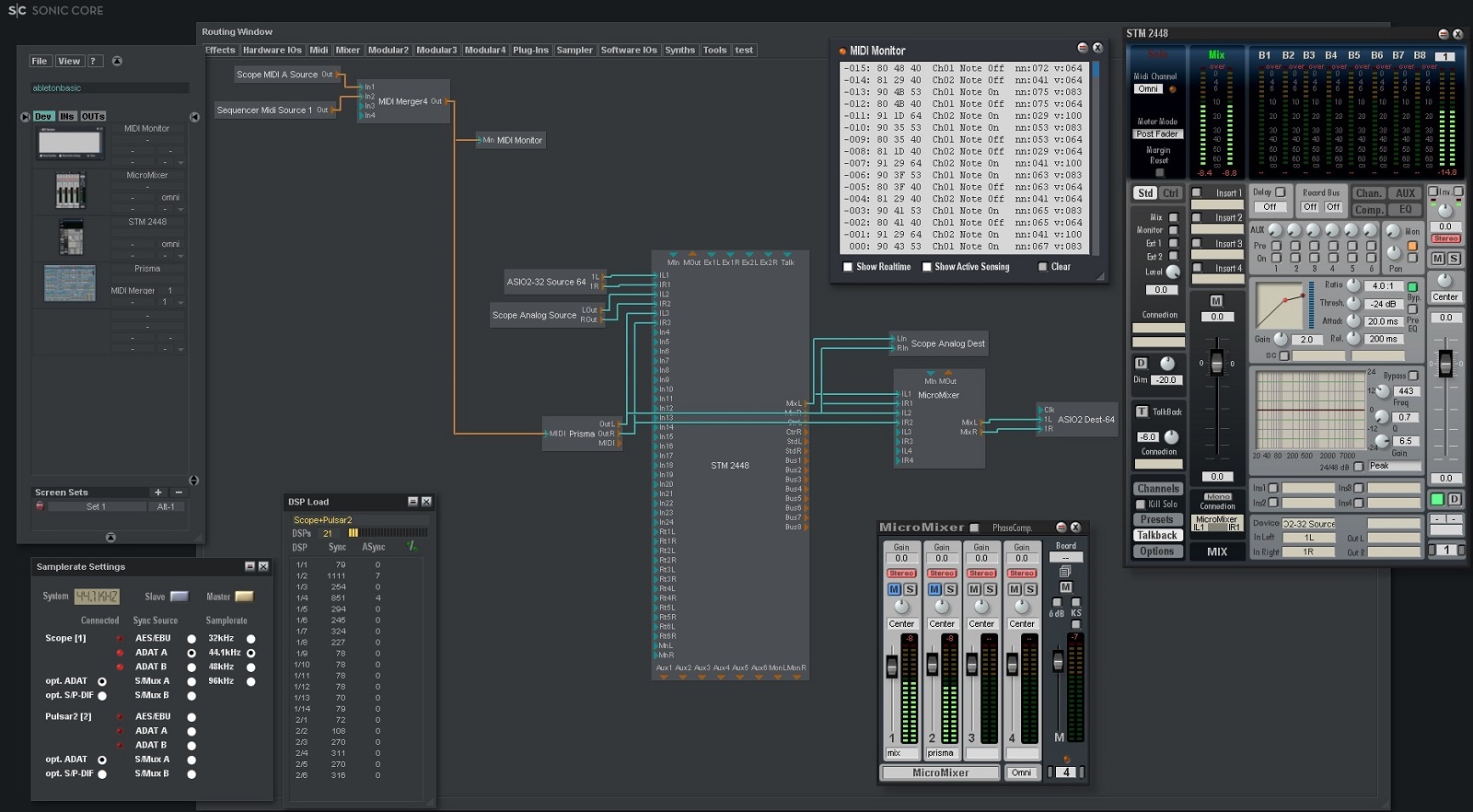This screenshot has width=1473, height=812.
Task: Switch to the INs tab in device panel
Action: [67, 117]
